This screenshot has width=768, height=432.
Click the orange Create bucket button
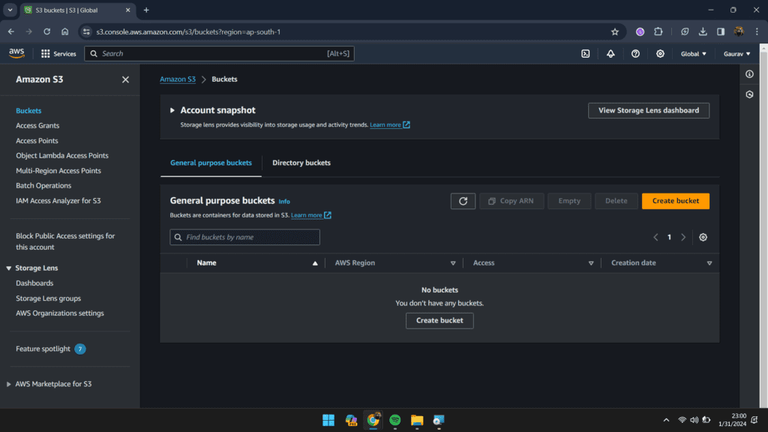coord(675,201)
